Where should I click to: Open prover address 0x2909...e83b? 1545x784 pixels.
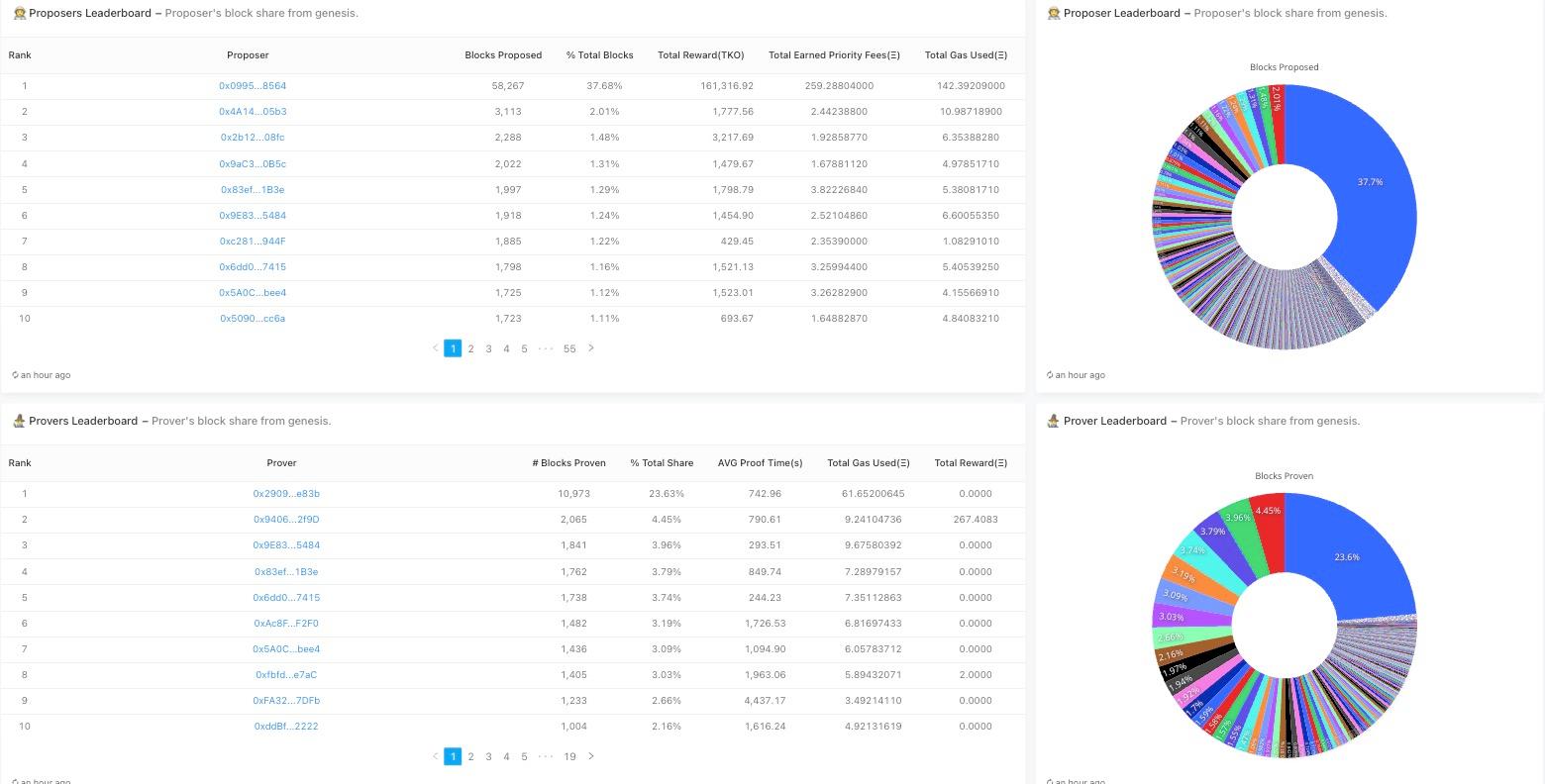[286, 494]
